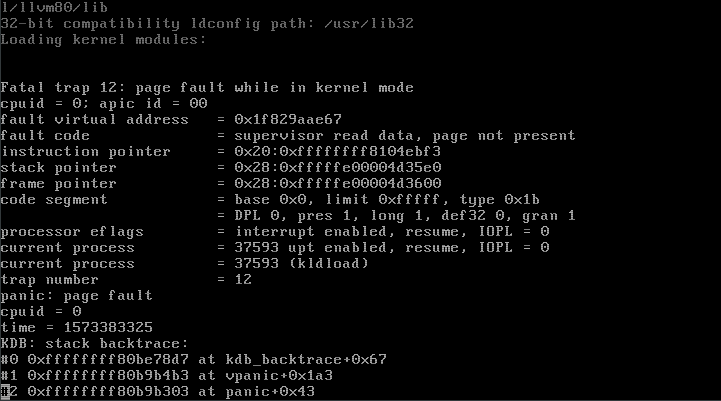The width and height of the screenshot is (721, 401).
Task: Click the kdb_backtrace+0x67 backtrace entry
Action: pyautogui.click(x=193, y=360)
